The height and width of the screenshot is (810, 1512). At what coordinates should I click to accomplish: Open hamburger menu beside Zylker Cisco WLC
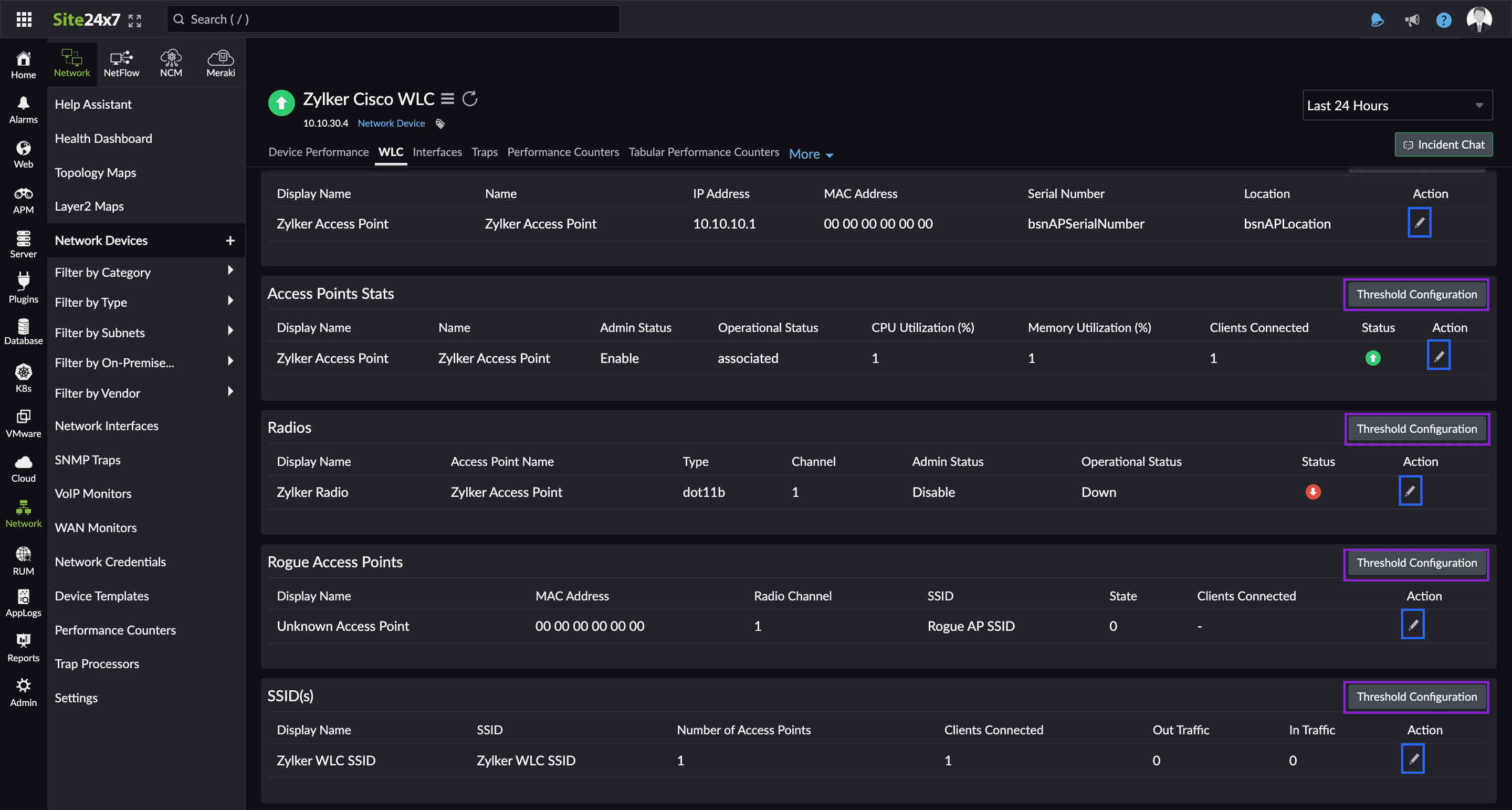[x=447, y=99]
